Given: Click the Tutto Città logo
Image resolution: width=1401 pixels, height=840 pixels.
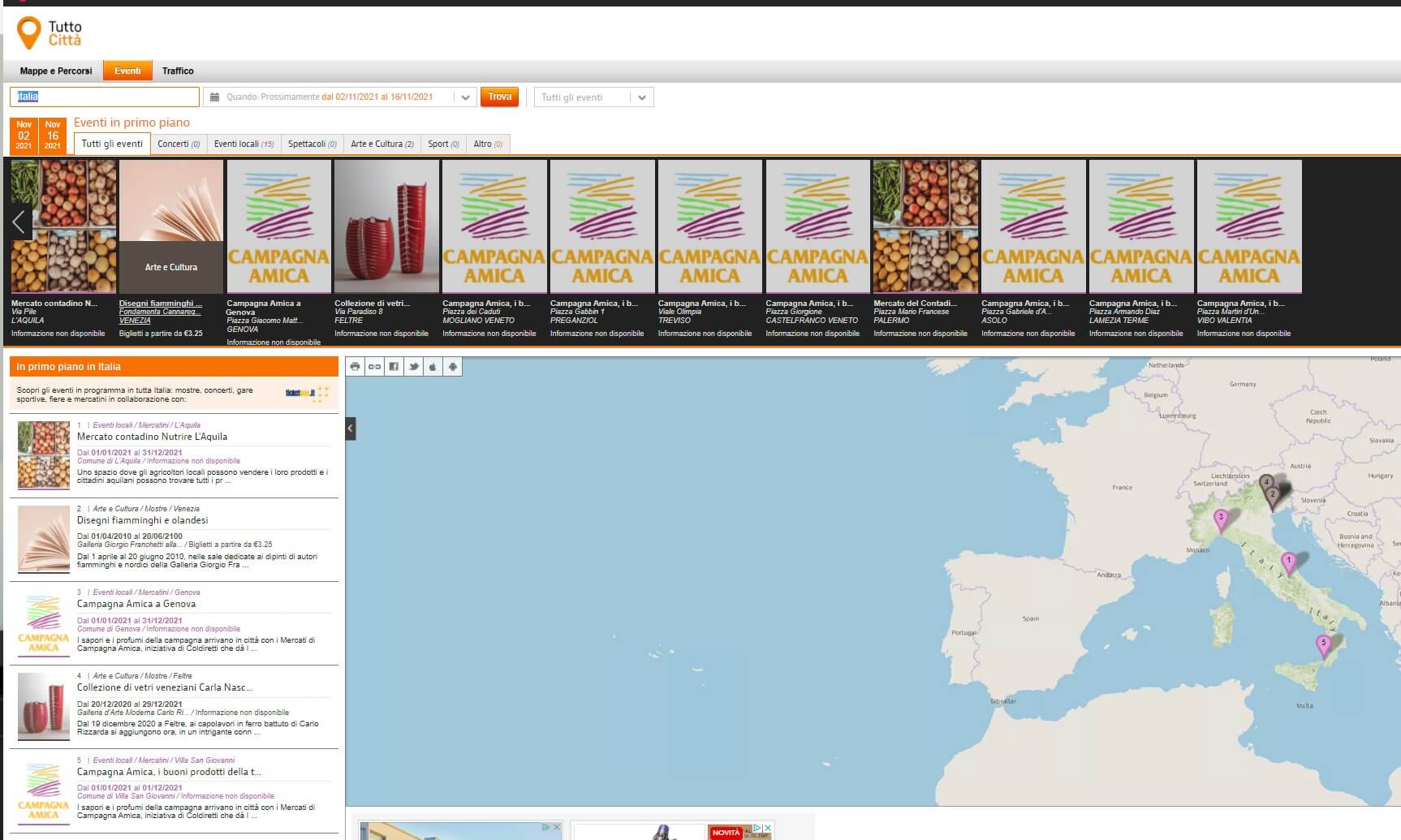Looking at the screenshot, I should tap(50, 33).
